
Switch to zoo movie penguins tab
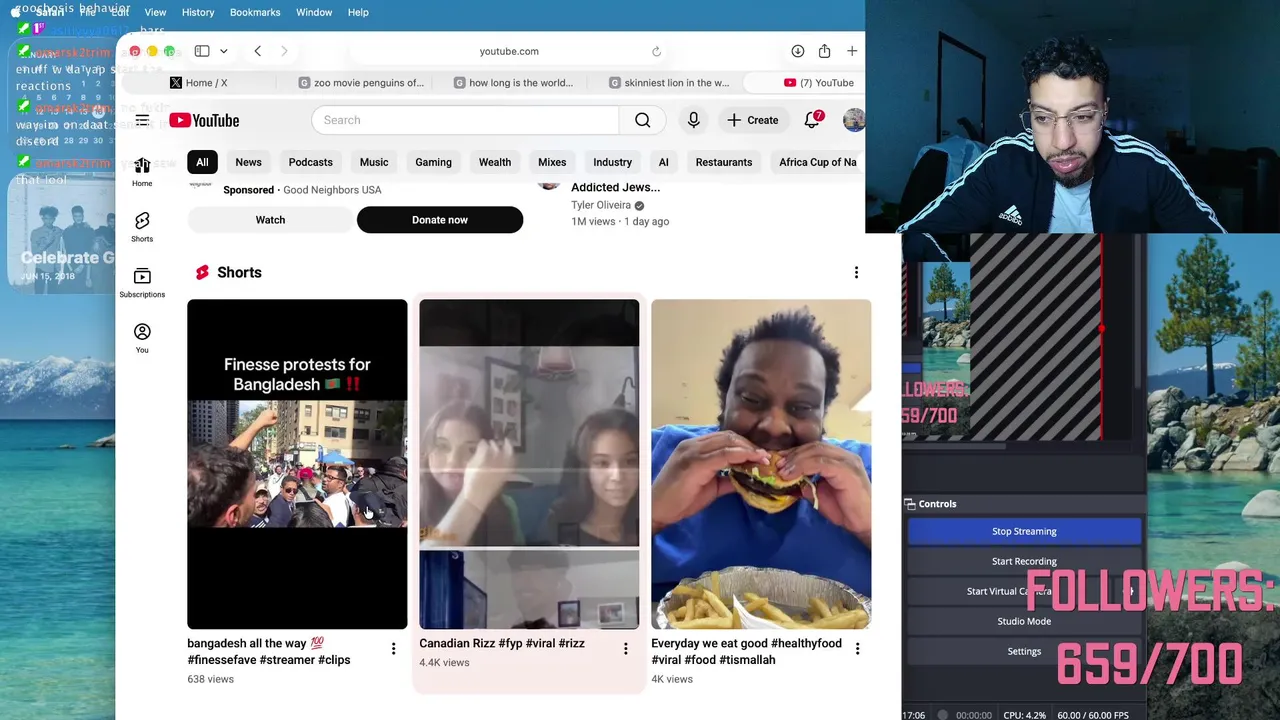coord(361,83)
